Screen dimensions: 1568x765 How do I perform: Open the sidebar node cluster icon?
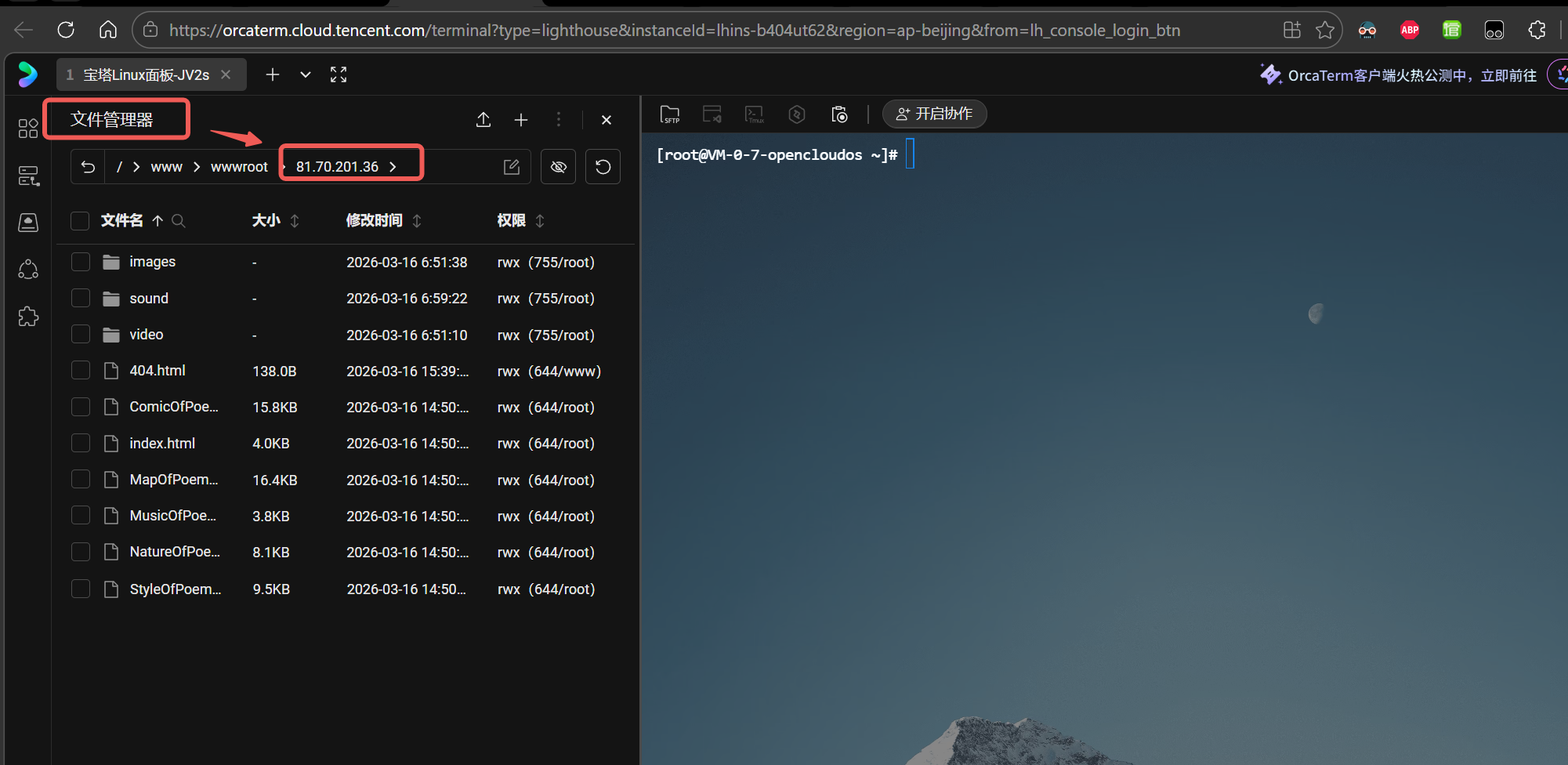pos(28,270)
